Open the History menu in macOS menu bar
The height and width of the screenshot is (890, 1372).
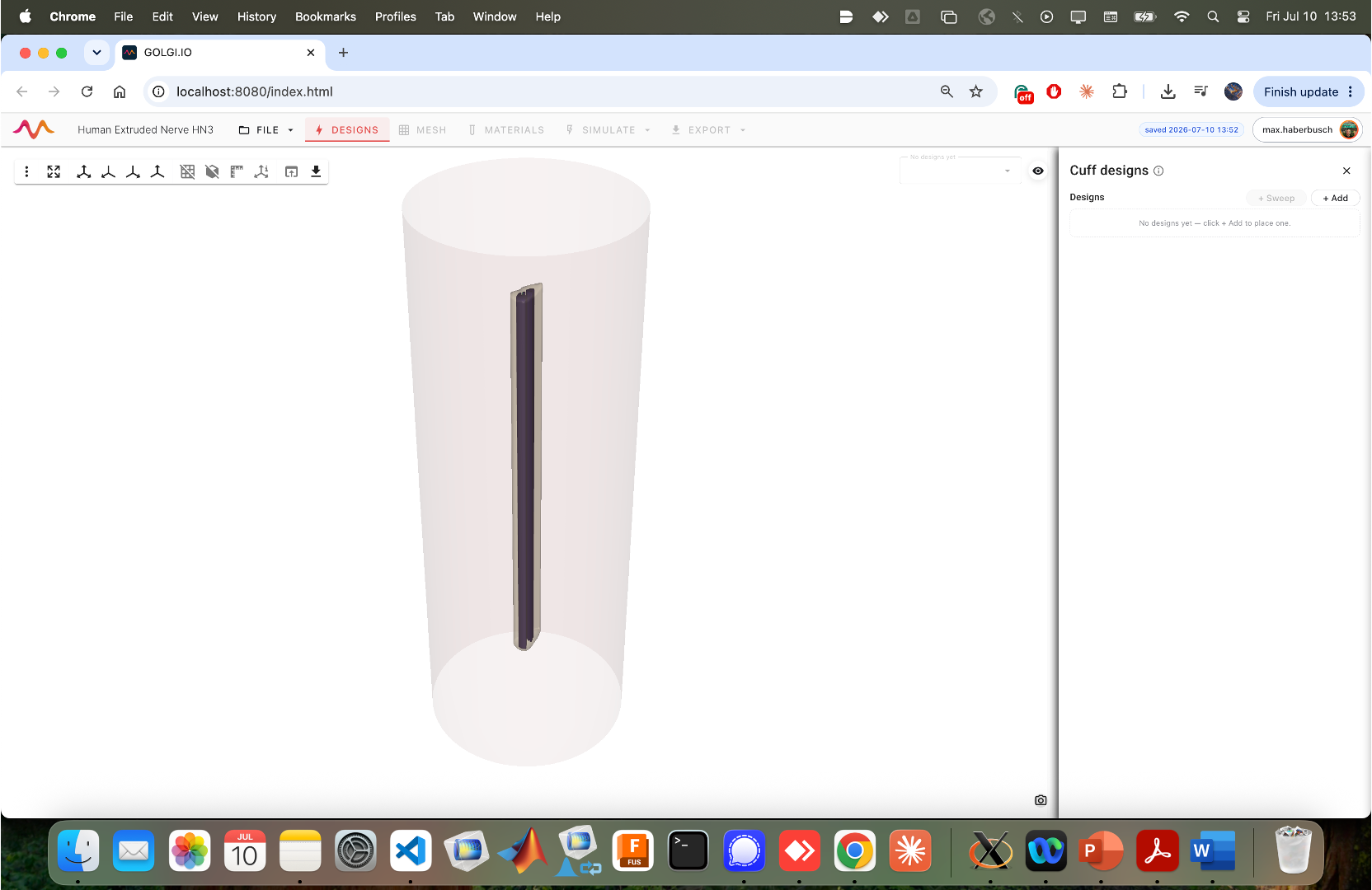point(256,16)
